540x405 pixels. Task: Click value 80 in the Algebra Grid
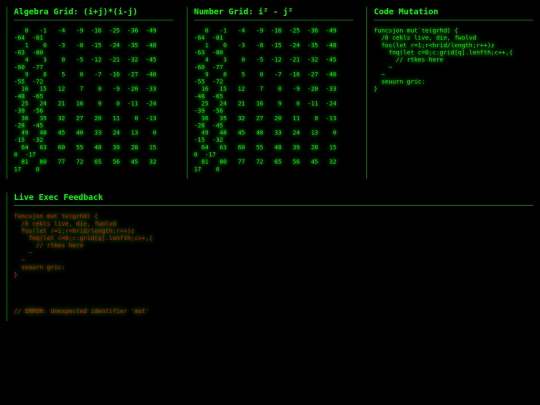(x=43, y=162)
